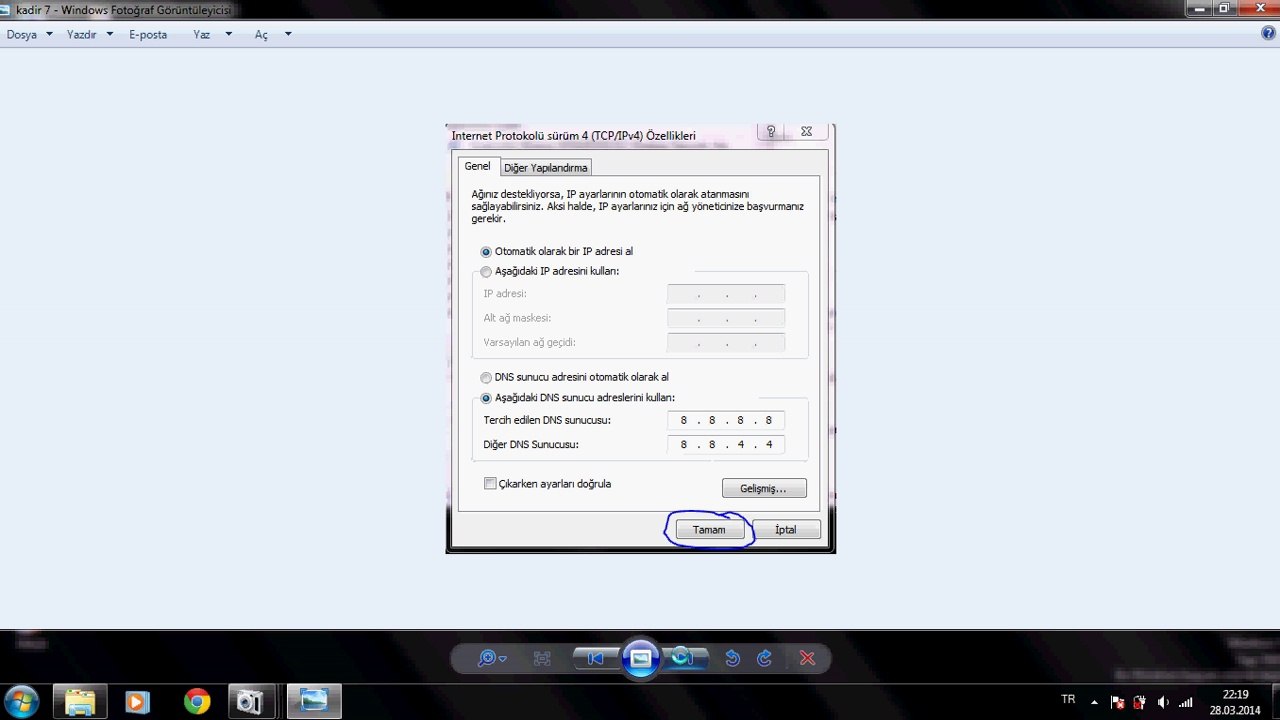Open the volume speaker icon
1280x720 pixels.
[x=1163, y=702]
